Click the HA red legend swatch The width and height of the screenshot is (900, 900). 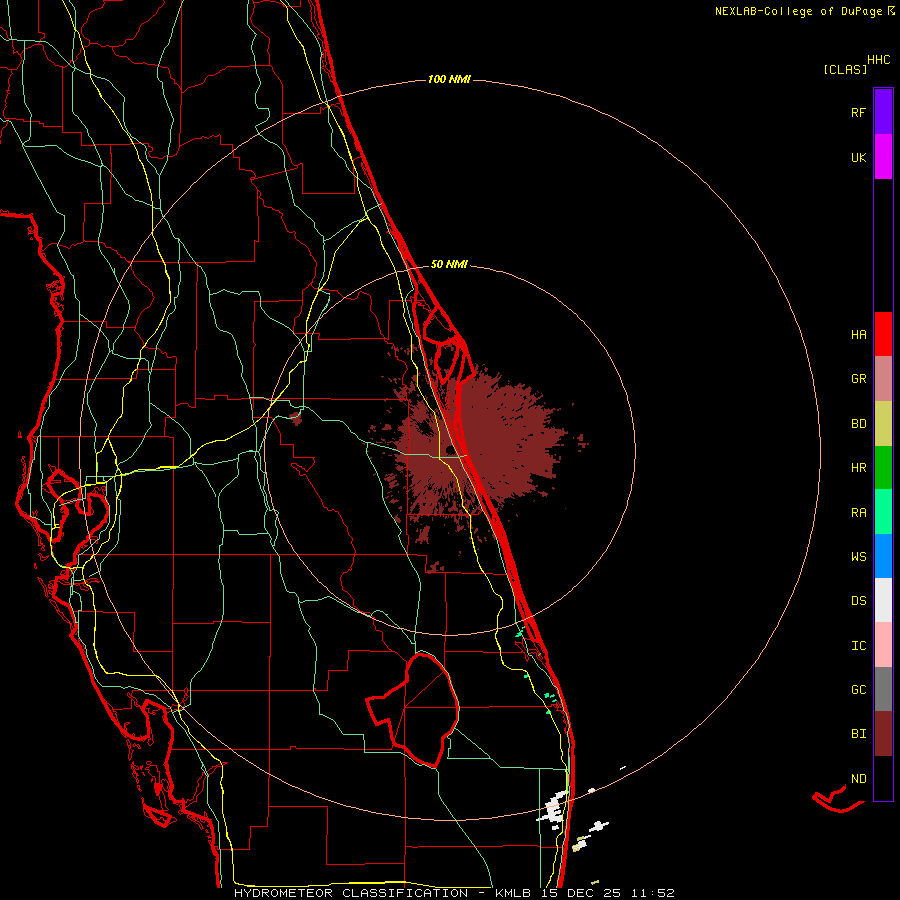(x=883, y=334)
